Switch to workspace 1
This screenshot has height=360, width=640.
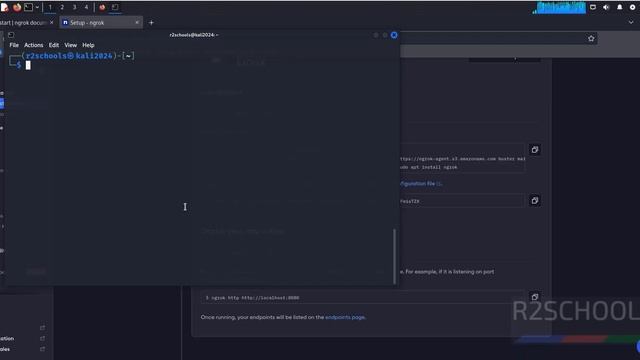[x=50, y=7]
